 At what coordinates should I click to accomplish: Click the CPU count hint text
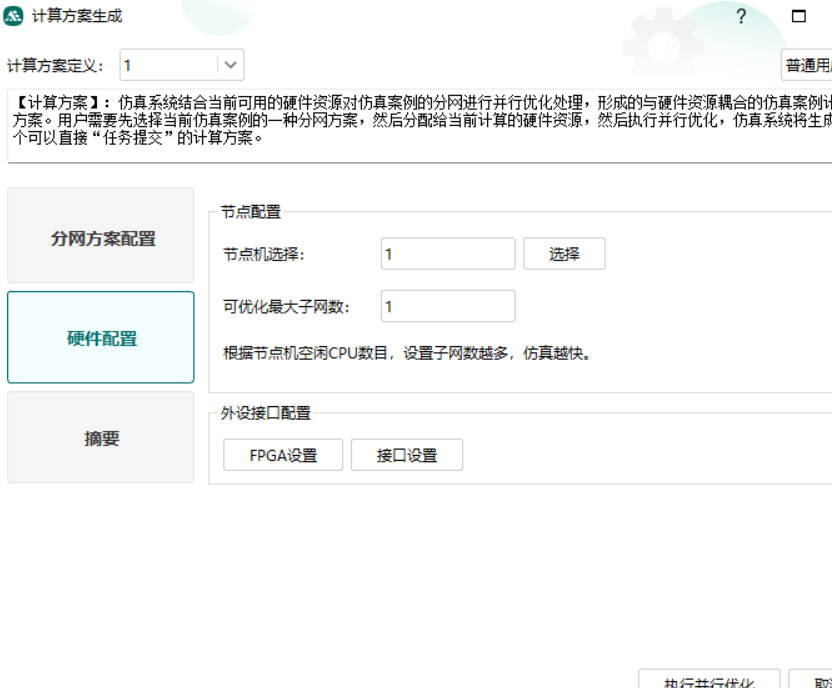(407, 353)
